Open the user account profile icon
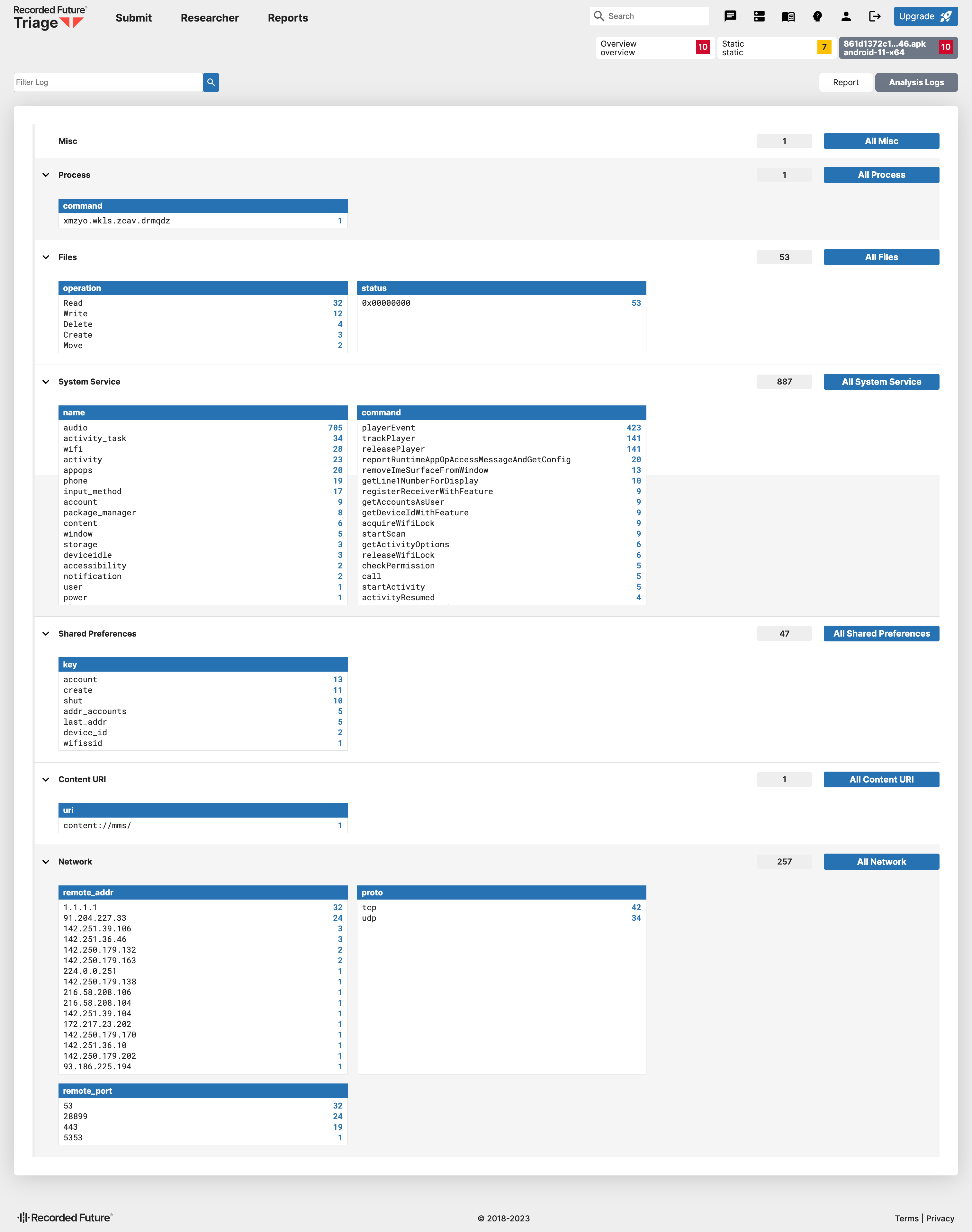The height and width of the screenshot is (1232, 972). click(846, 16)
